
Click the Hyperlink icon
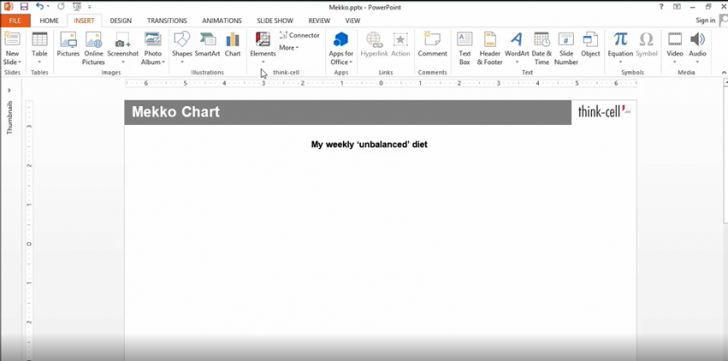(x=374, y=39)
